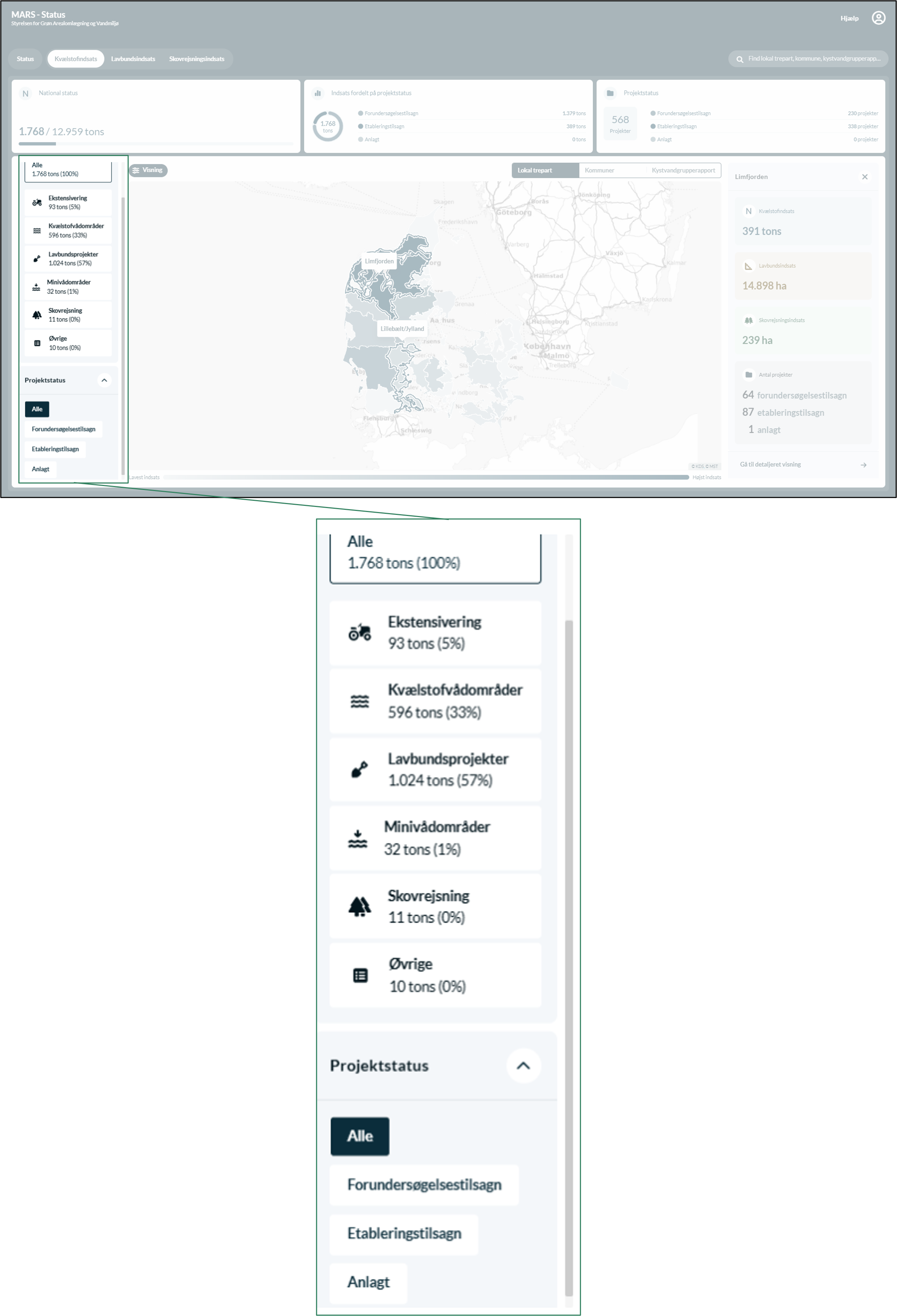
Task: Click '239 ha' value in Limfjorden panel
Action: click(757, 340)
